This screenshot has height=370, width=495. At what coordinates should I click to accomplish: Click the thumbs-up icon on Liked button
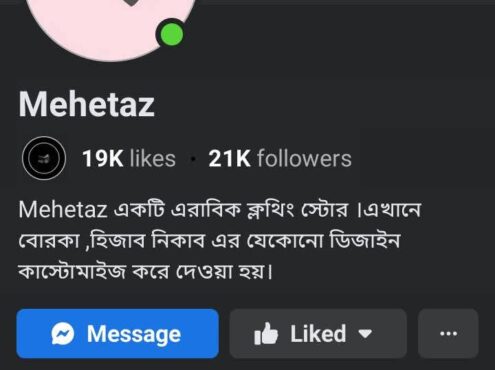(x=266, y=333)
